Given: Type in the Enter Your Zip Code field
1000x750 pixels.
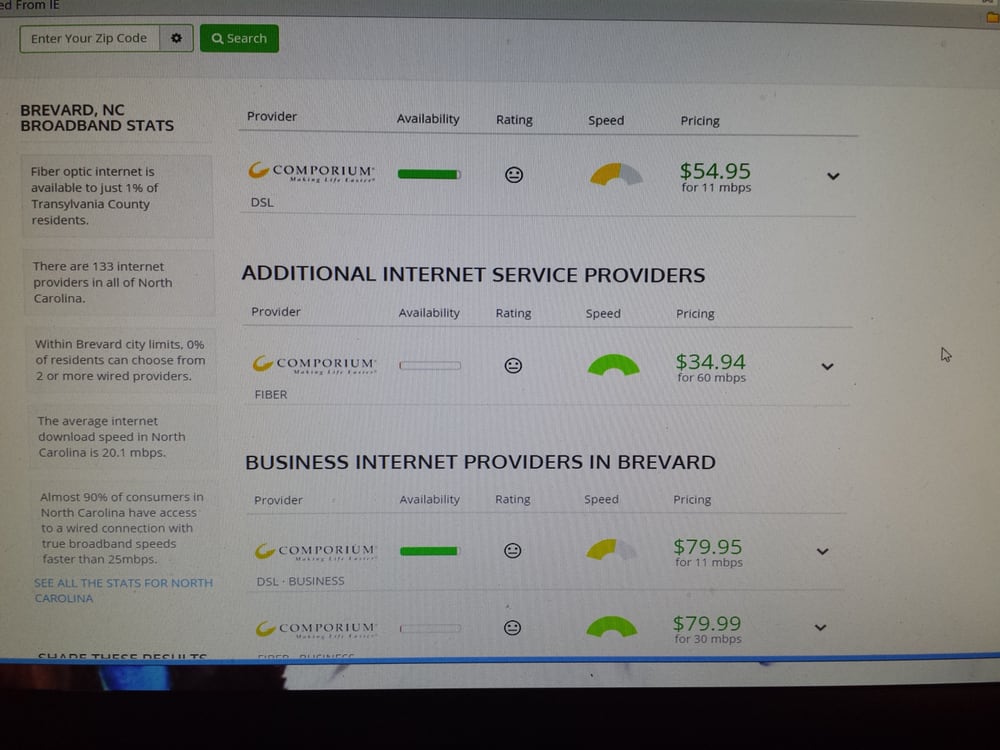Looking at the screenshot, I should pos(89,39).
